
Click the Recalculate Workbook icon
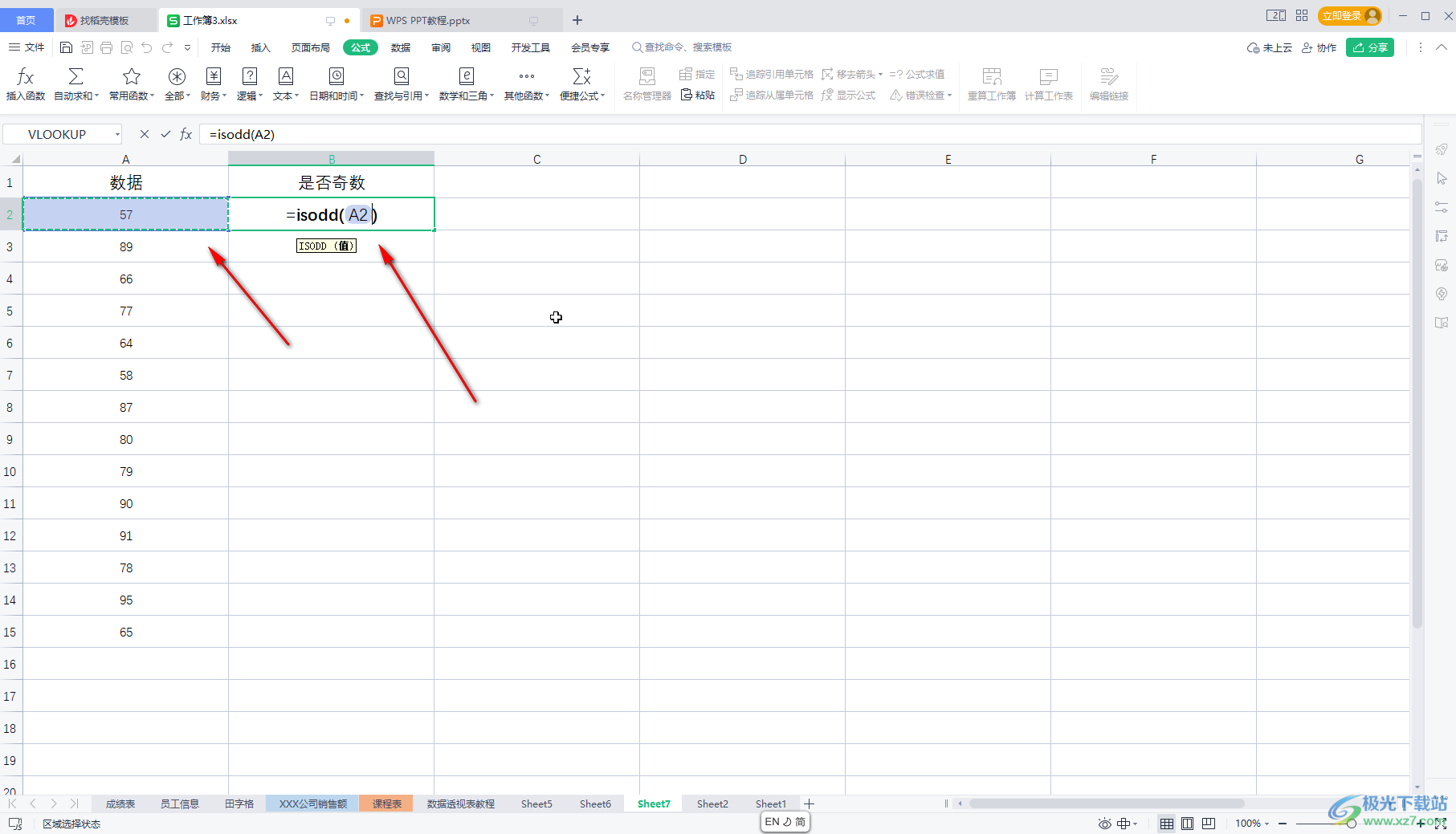(992, 77)
